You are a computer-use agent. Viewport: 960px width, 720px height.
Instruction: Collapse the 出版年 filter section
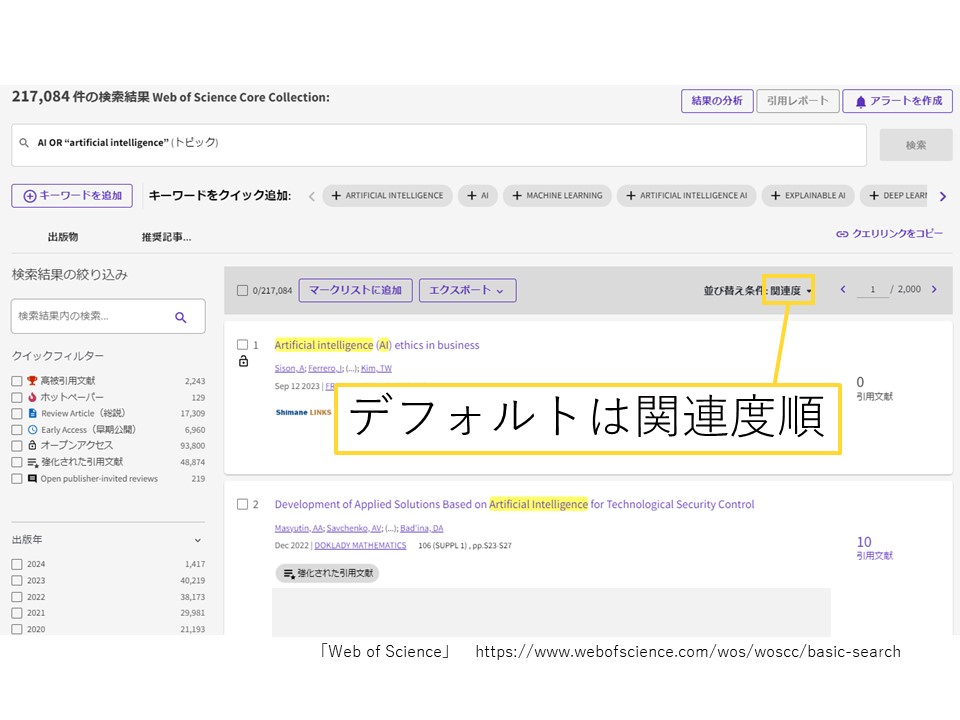tap(198, 540)
